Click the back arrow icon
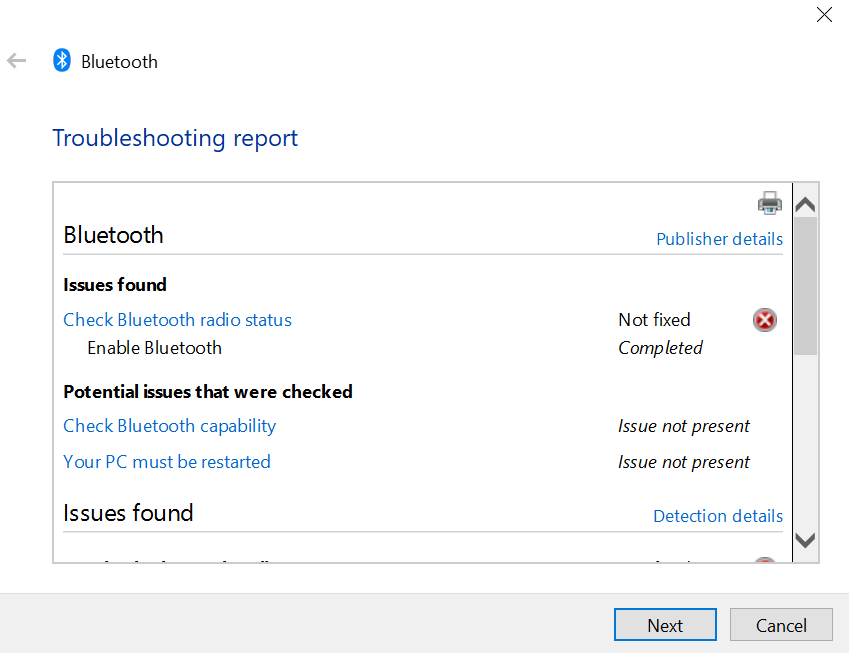The height and width of the screenshot is (653, 849). click(17, 61)
